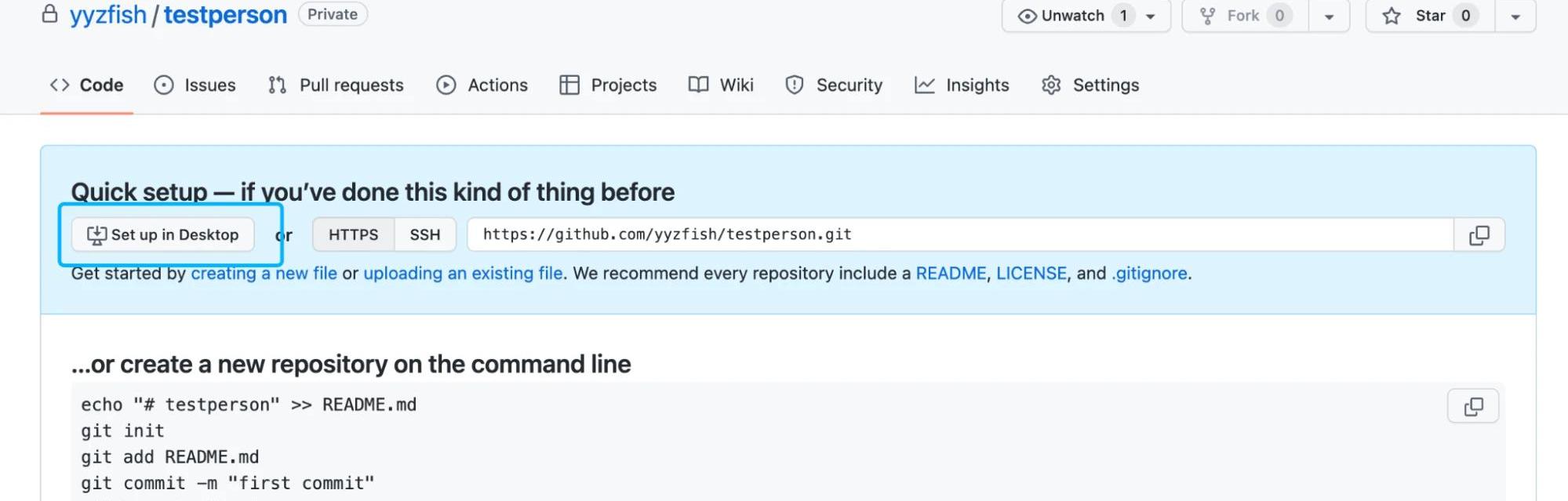Switch the clone URL to SSH
The height and width of the screenshot is (501, 1568).
pyautogui.click(x=424, y=234)
